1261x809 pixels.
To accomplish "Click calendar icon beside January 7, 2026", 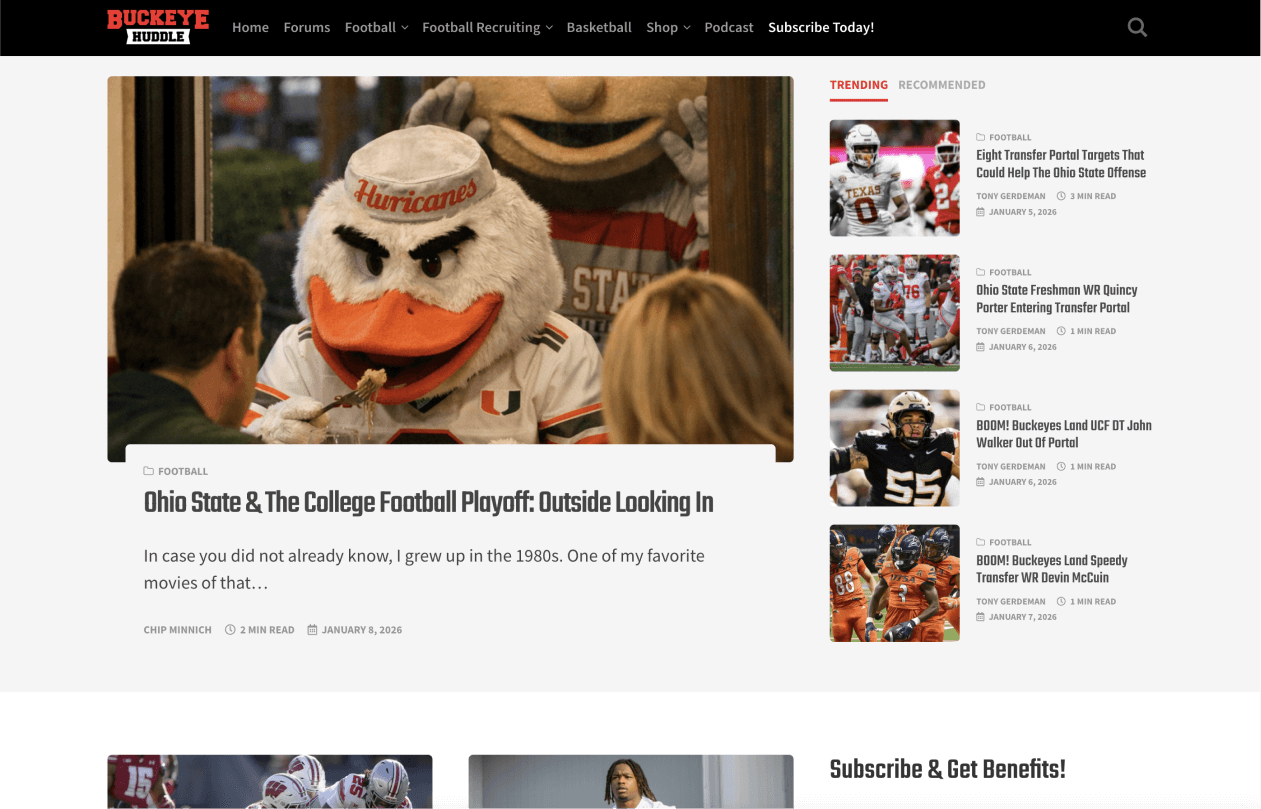I will [x=981, y=617].
